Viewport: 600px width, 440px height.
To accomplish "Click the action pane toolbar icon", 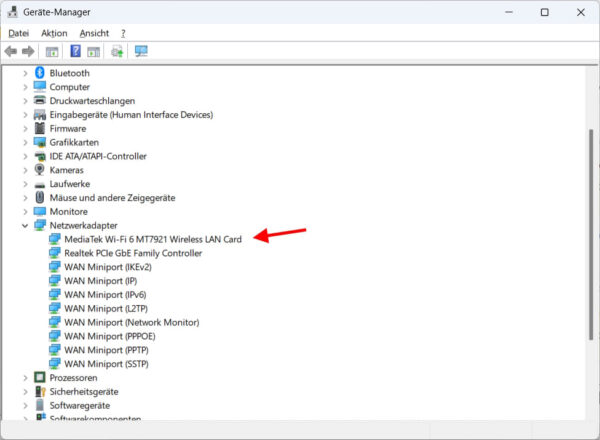I will (93, 52).
